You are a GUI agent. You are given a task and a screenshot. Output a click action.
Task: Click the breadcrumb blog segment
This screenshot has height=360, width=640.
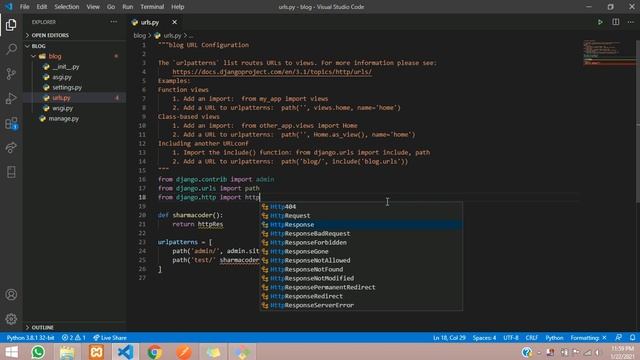click(139, 36)
